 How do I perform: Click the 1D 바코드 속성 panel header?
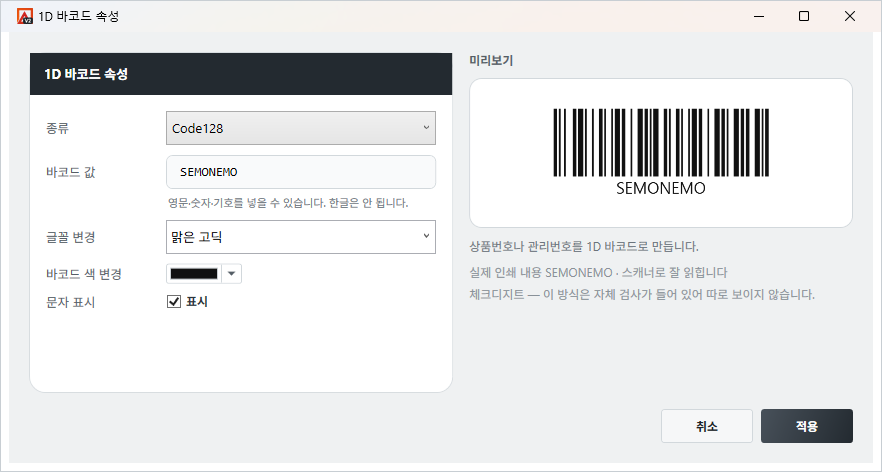(x=241, y=74)
